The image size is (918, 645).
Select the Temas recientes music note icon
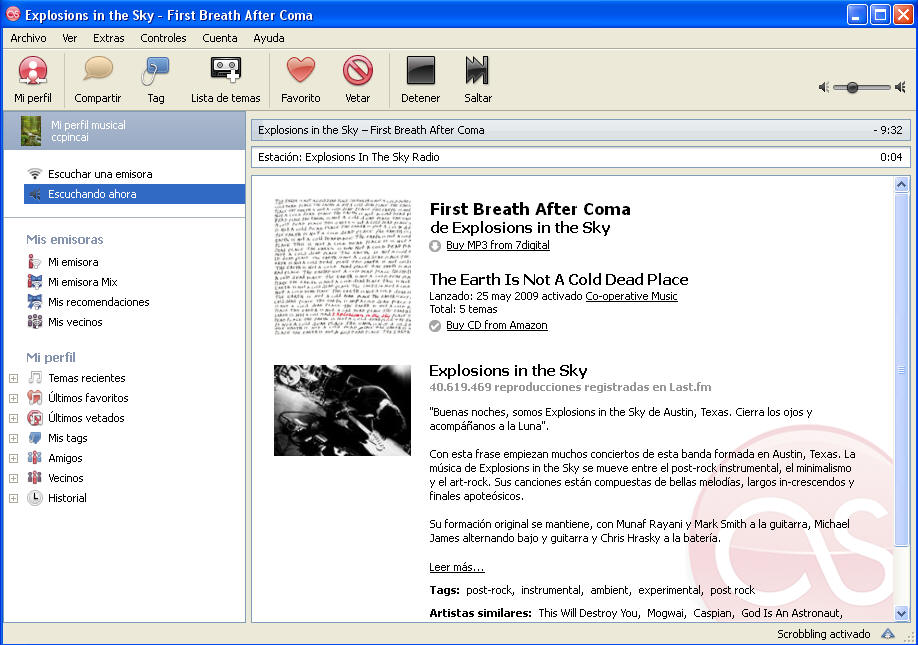[x=35, y=378]
